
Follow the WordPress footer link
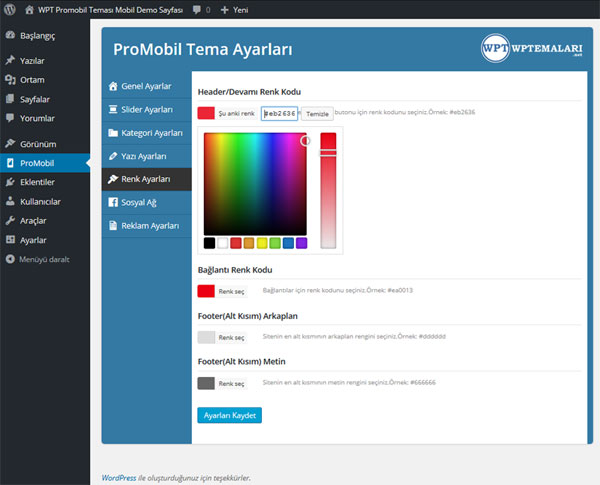[x=119, y=478]
